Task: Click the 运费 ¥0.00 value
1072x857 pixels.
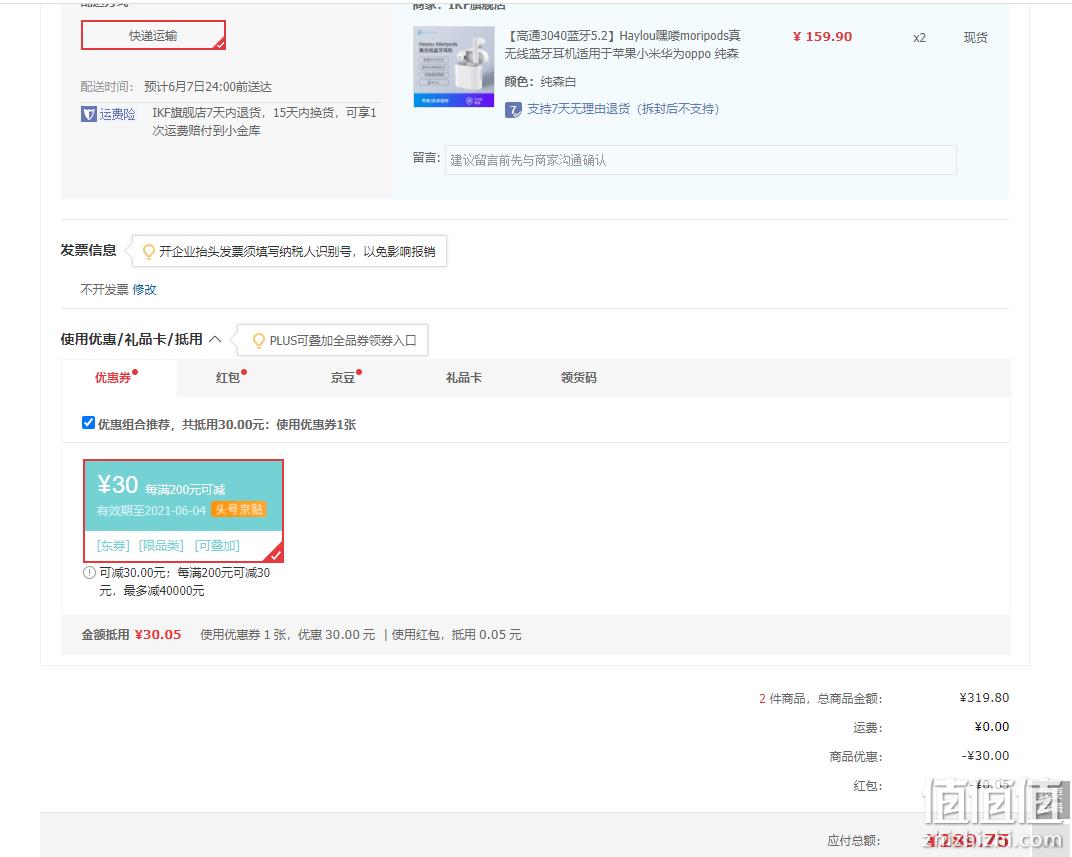Action: pyautogui.click(x=991, y=726)
